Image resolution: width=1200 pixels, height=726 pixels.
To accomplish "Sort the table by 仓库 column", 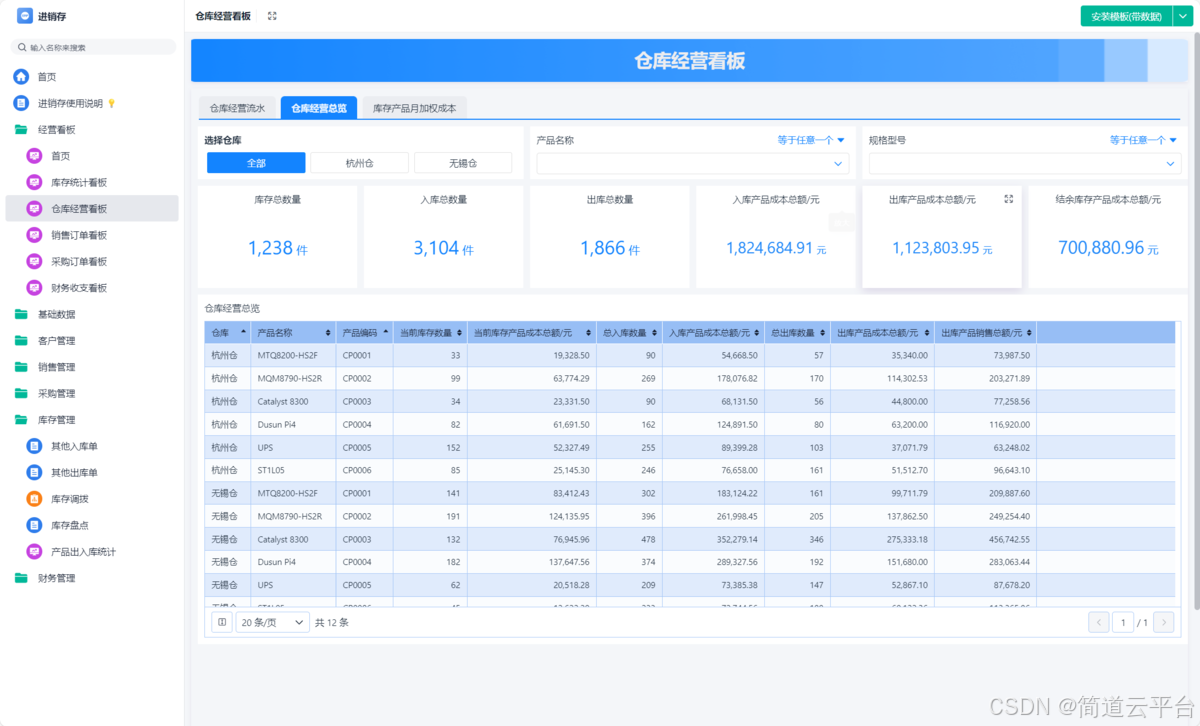I will 243,332.
